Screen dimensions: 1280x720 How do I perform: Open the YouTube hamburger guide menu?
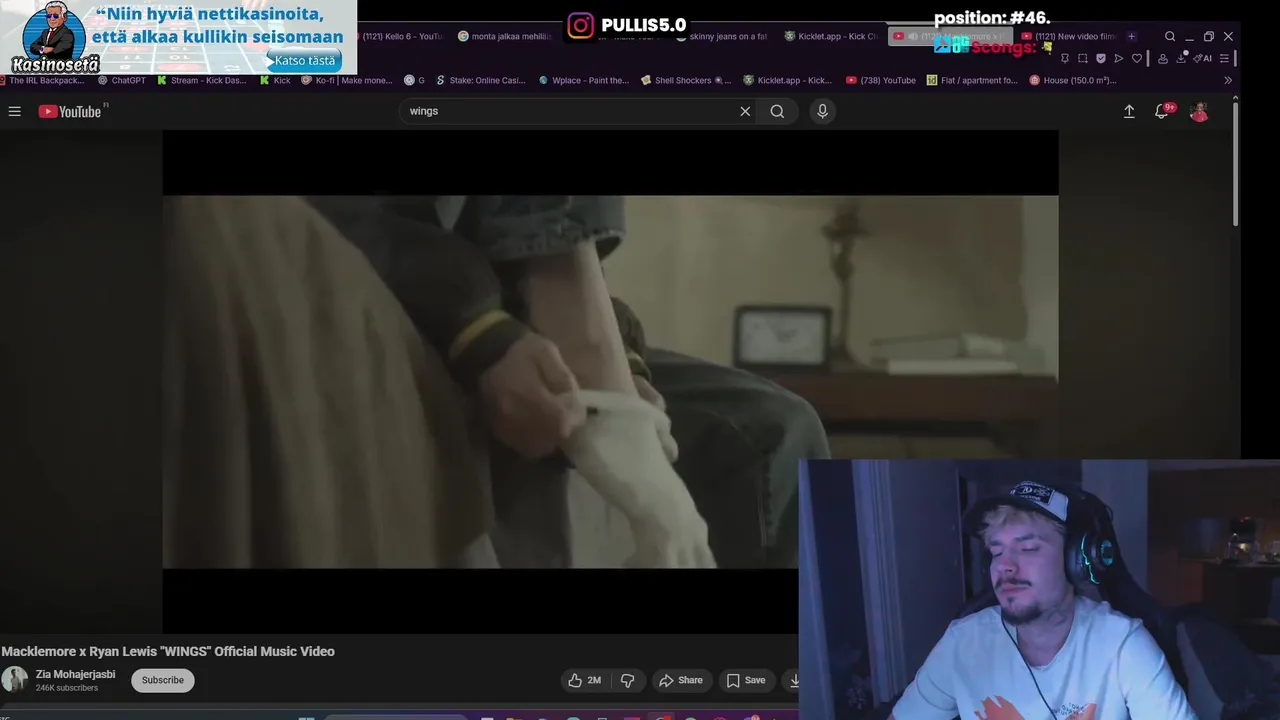pyautogui.click(x=15, y=111)
